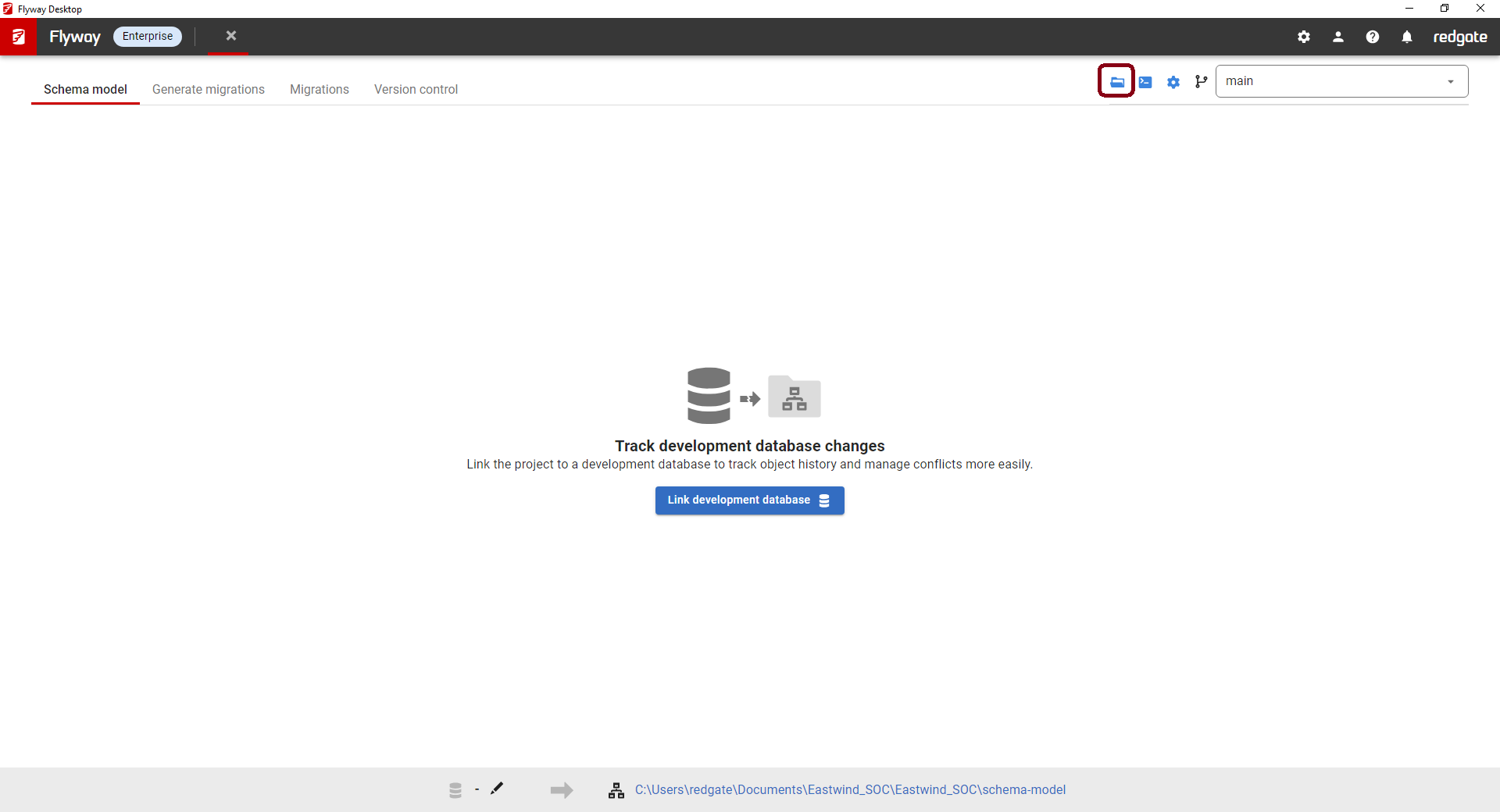
Task: Expand the main branch dropdown
Action: [x=1341, y=81]
